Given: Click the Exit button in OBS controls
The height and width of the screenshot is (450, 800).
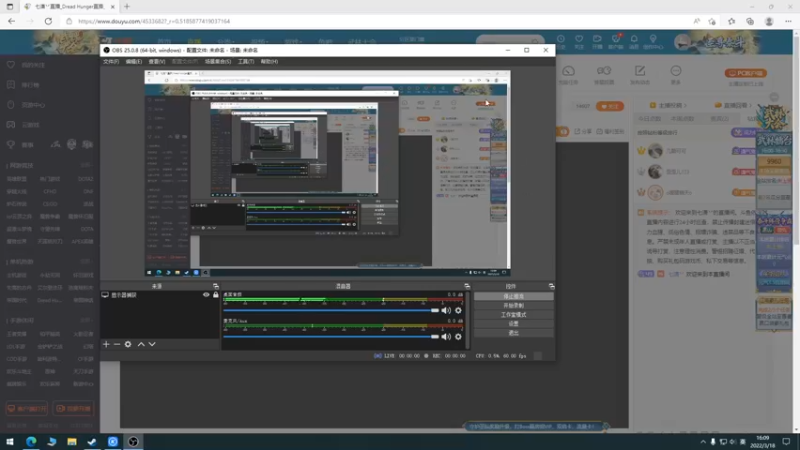Looking at the screenshot, I should tap(514, 333).
